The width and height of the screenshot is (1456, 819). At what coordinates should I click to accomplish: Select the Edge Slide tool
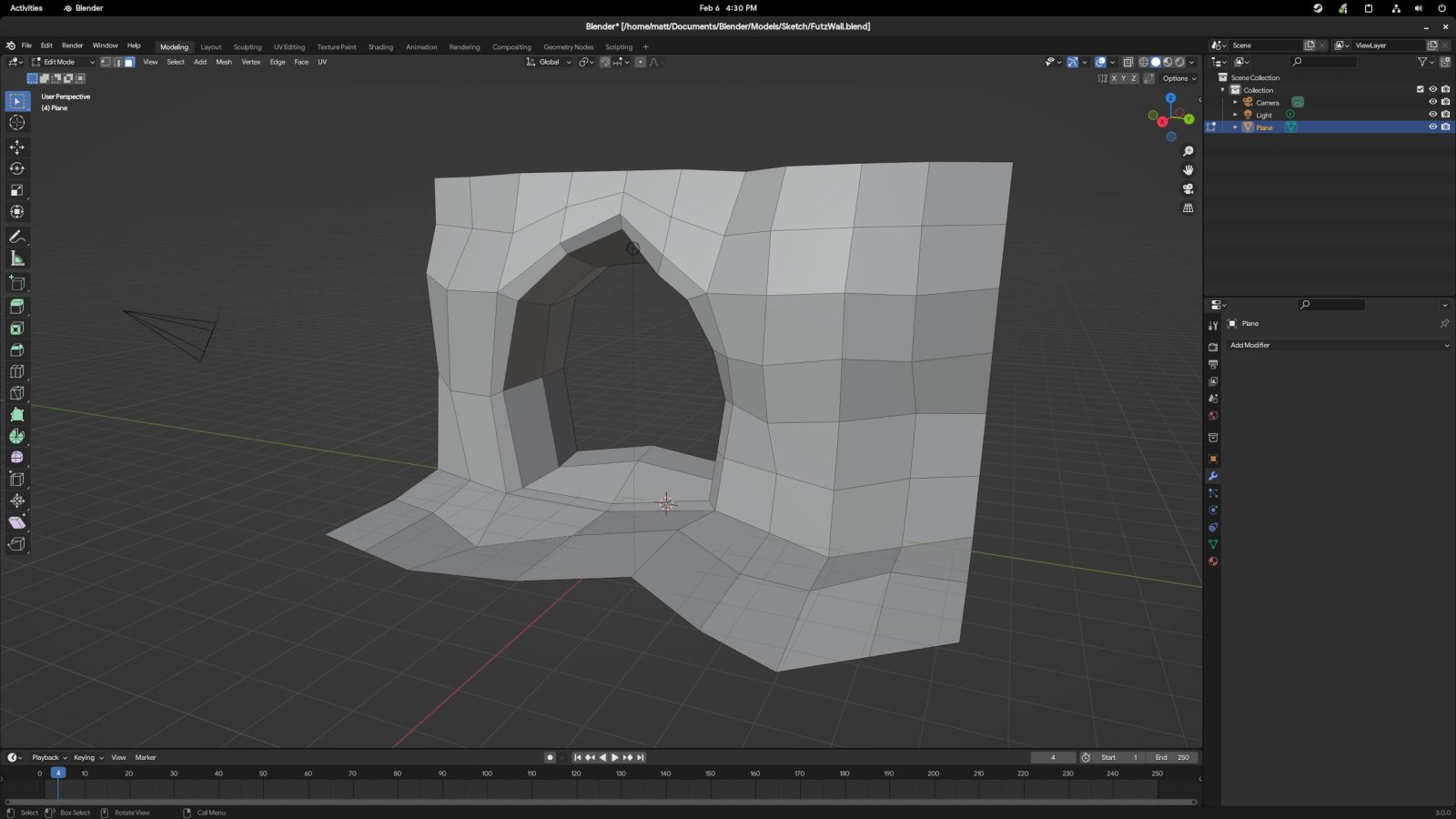pos(17,480)
